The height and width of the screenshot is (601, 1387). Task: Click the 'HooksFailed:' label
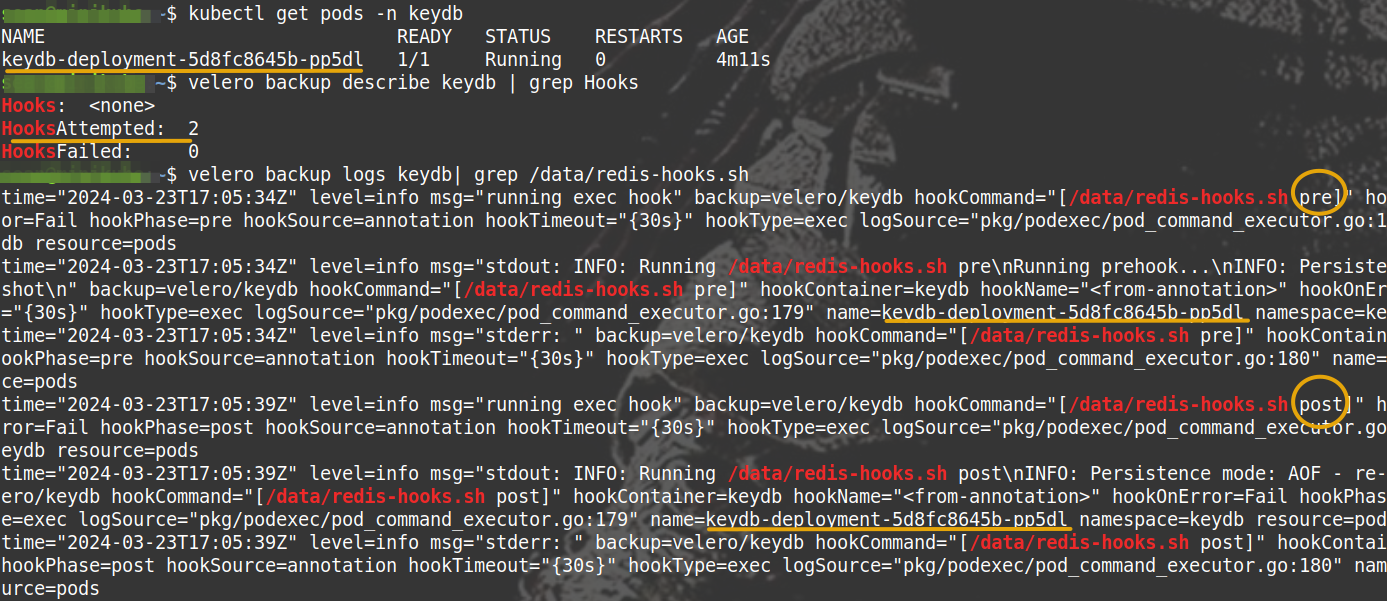[x=67, y=152]
